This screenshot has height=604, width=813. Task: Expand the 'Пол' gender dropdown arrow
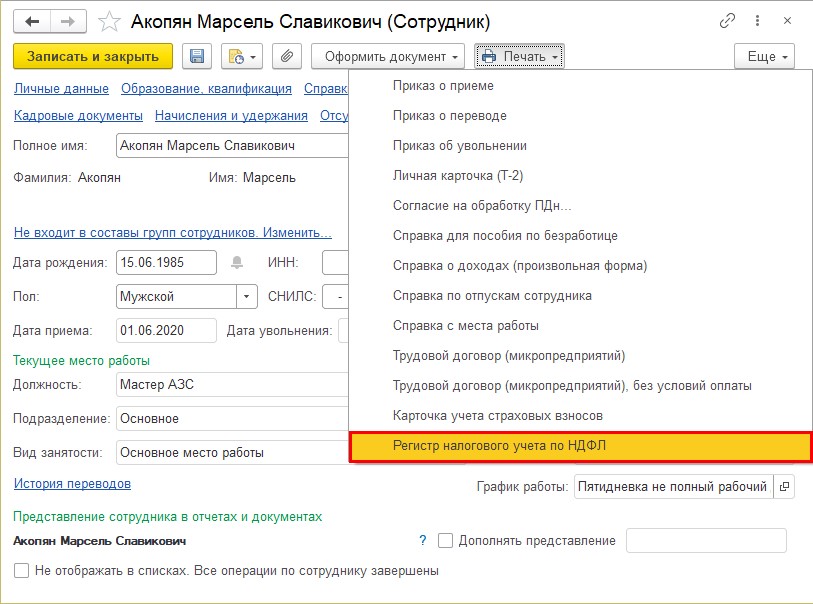[247, 297]
